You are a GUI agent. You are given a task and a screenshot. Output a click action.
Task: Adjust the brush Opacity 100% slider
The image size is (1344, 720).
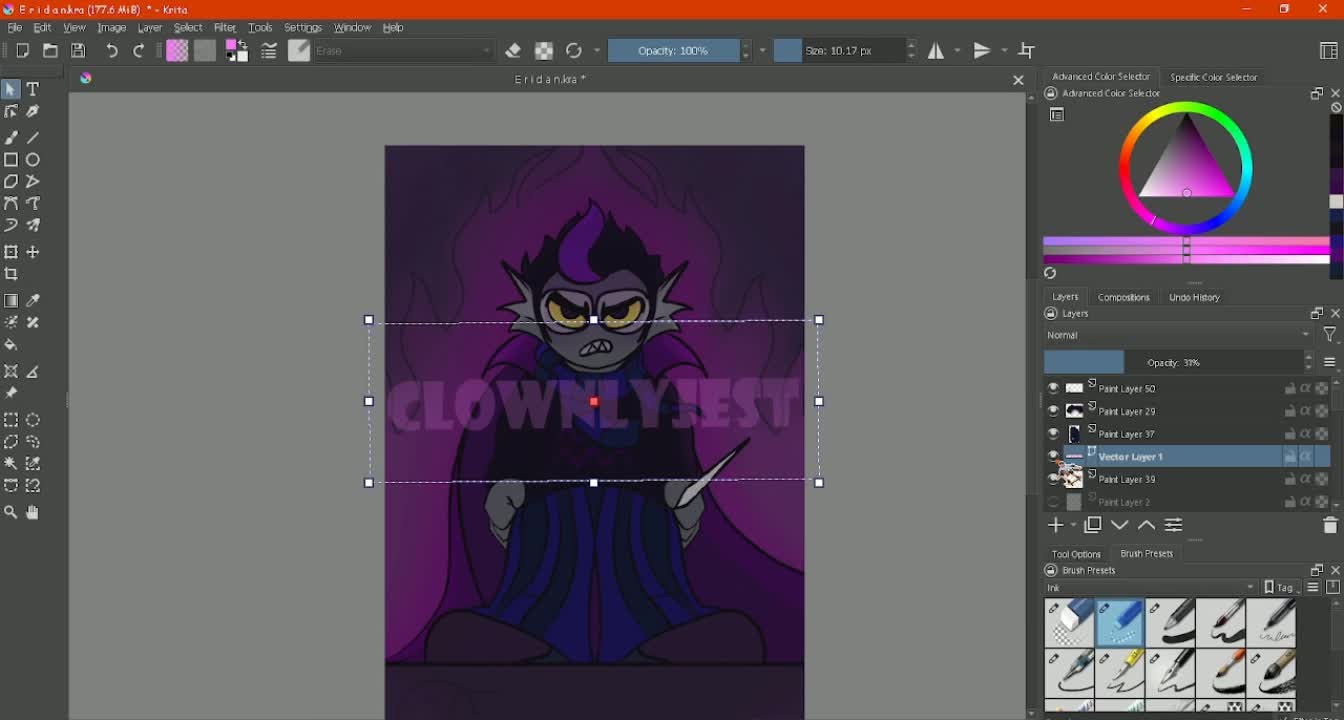pos(674,51)
